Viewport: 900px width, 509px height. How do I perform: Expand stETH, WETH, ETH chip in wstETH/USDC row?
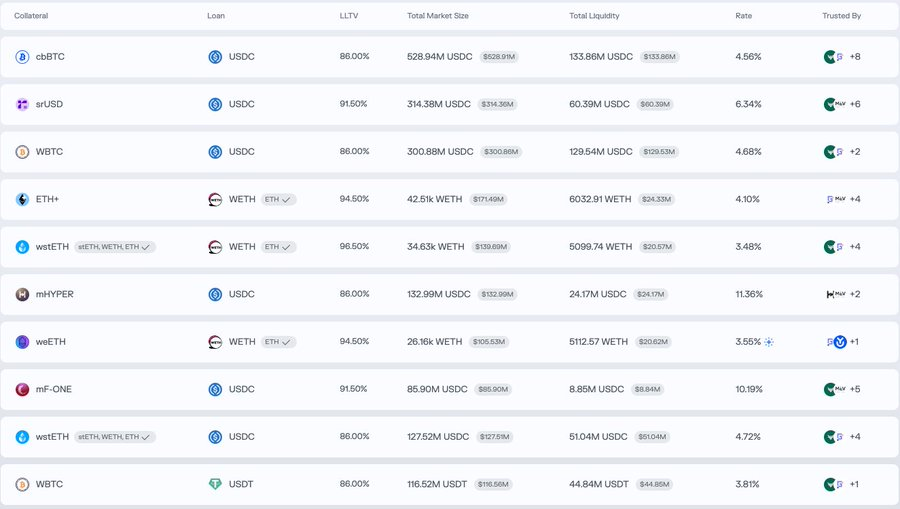(114, 437)
